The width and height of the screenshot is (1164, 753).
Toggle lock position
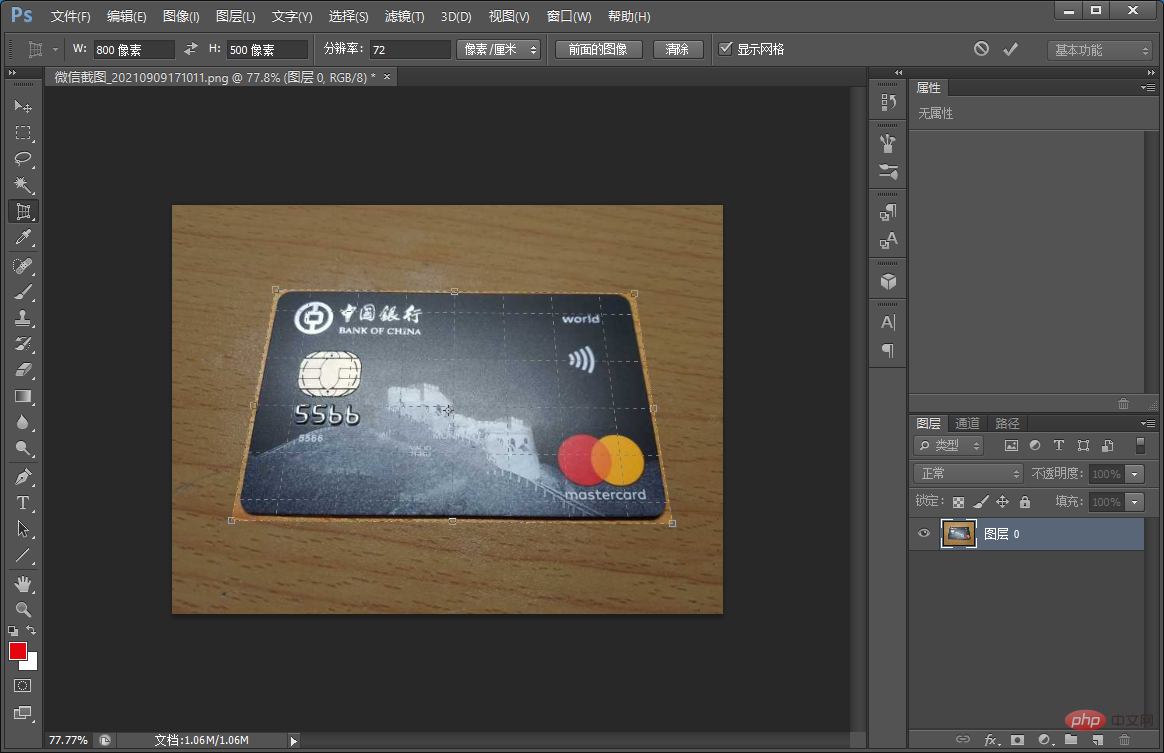pos(1002,502)
